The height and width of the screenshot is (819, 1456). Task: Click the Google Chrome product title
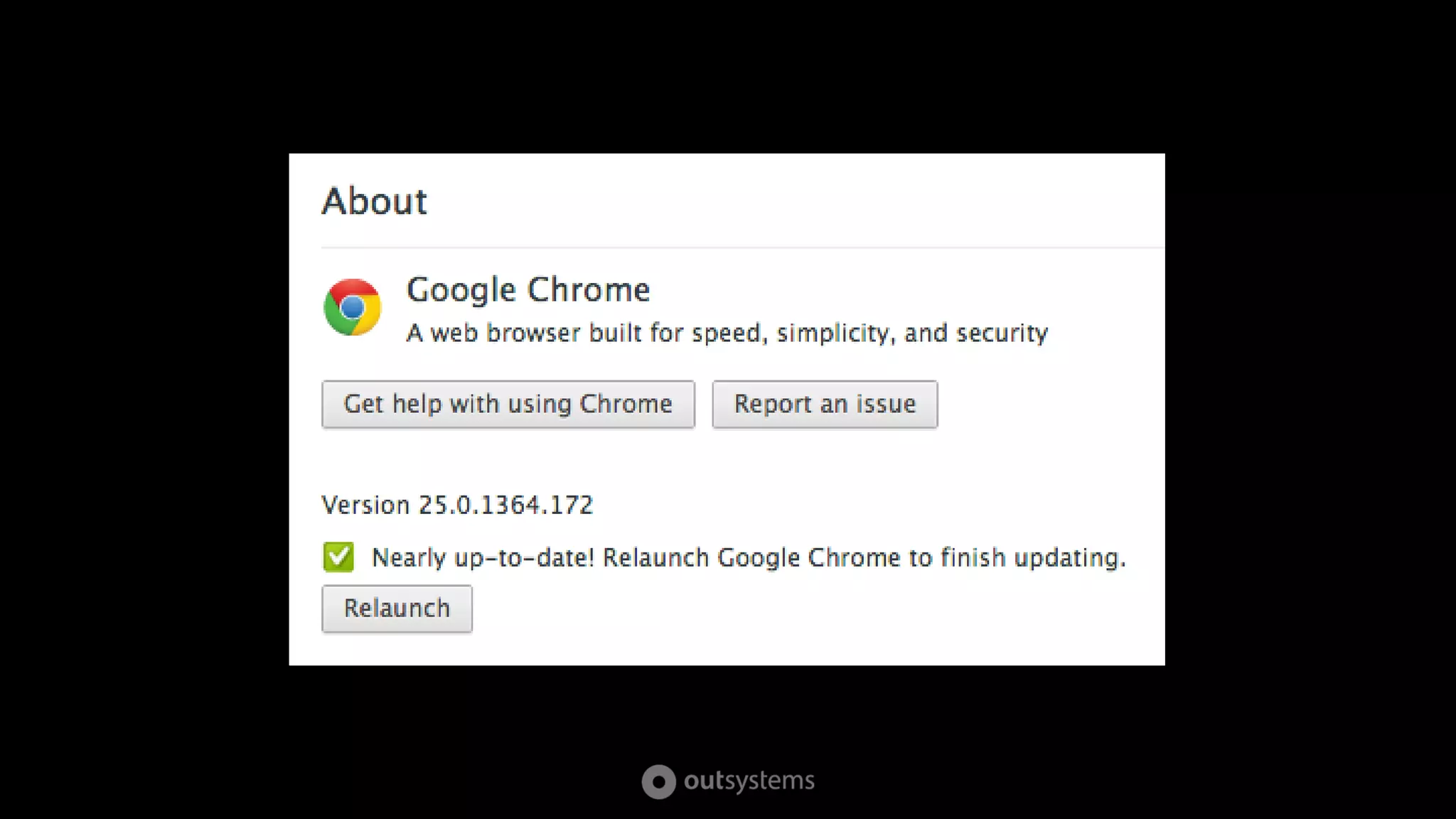[528, 290]
